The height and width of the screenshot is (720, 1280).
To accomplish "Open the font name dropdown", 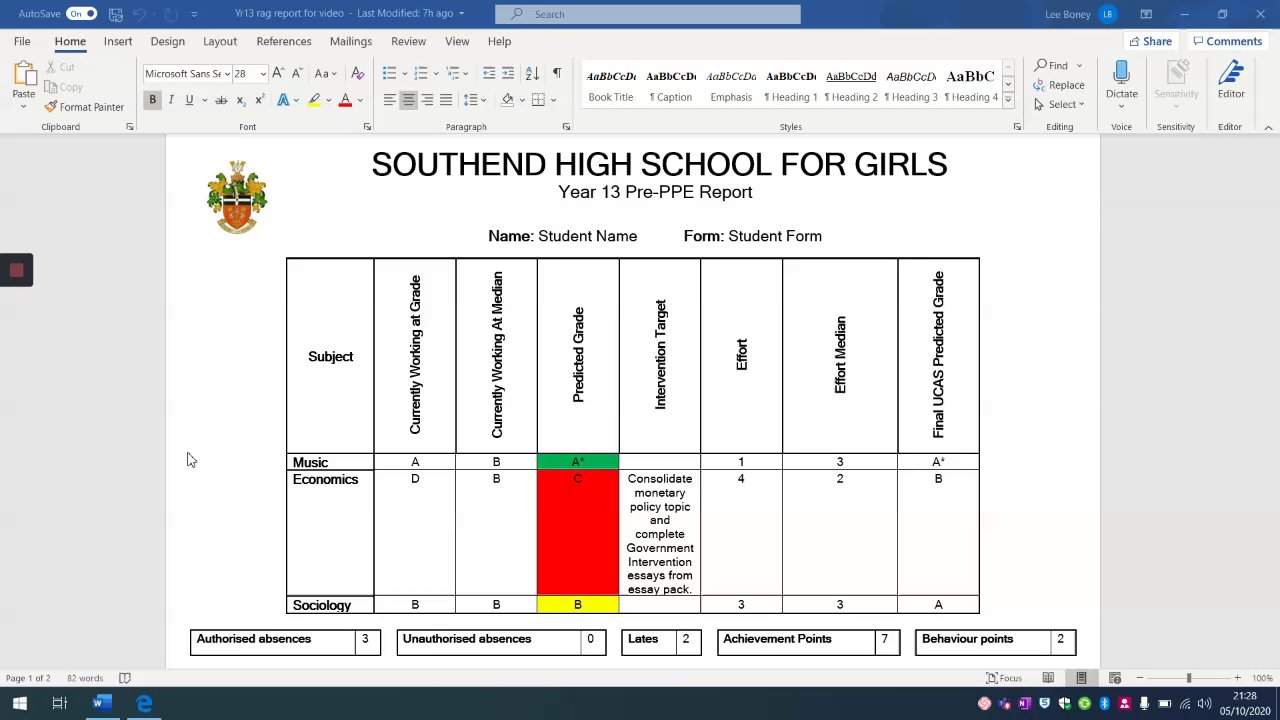I will click(x=227, y=74).
